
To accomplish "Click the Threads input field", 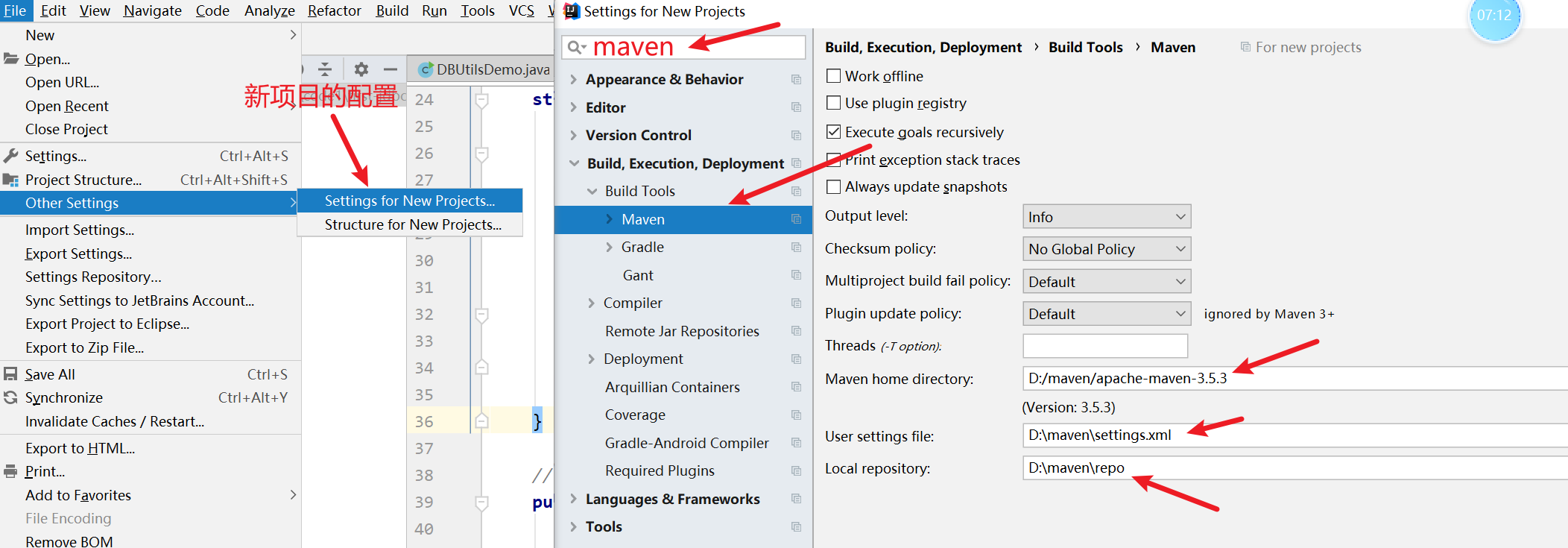I will 1105,346.
